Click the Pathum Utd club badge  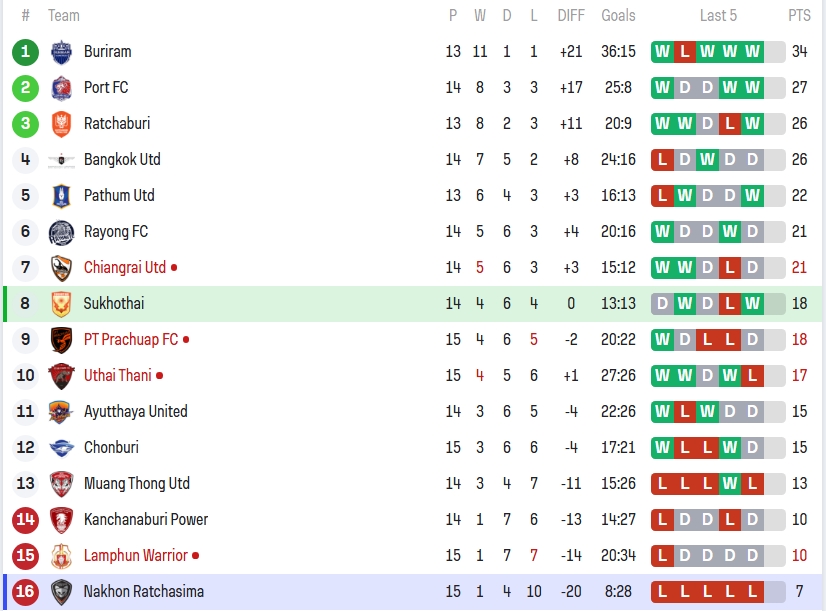tap(61, 196)
